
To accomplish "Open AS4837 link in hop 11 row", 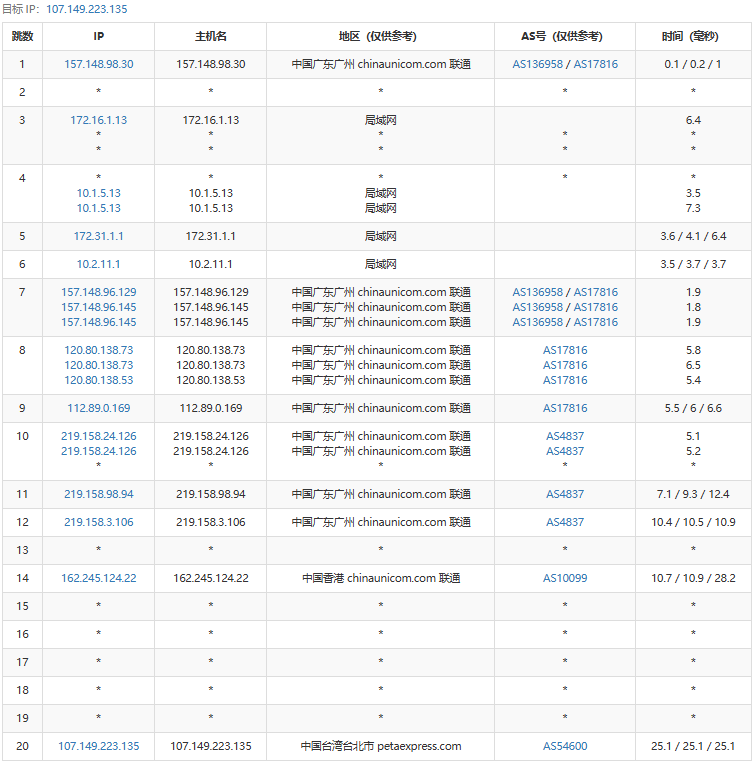I will tap(565, 494).
